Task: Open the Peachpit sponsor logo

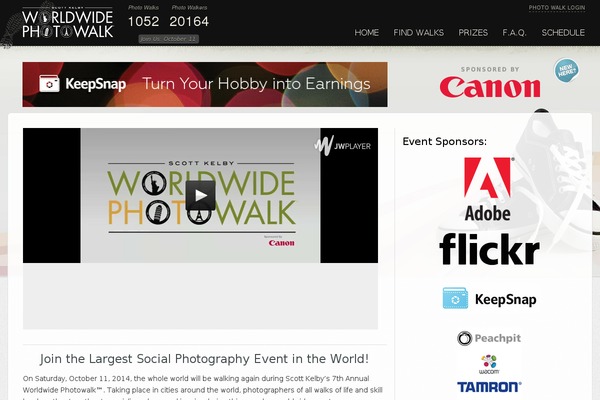Action: tap(489, 338)
